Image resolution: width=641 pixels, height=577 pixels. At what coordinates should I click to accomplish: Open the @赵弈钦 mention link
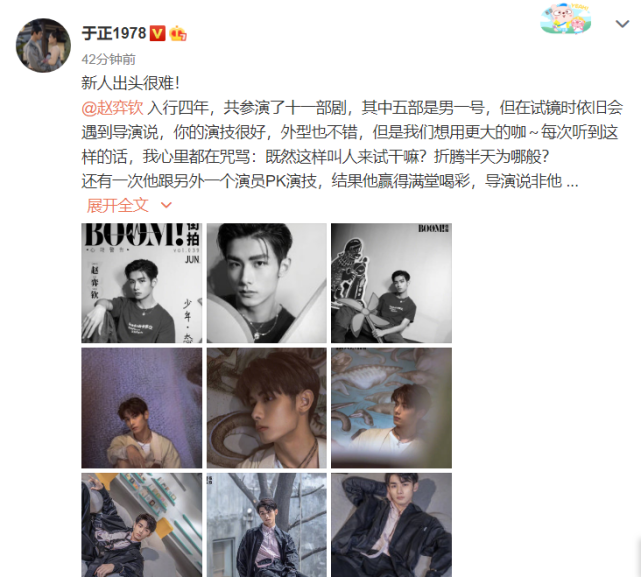[x=112, y=108]
